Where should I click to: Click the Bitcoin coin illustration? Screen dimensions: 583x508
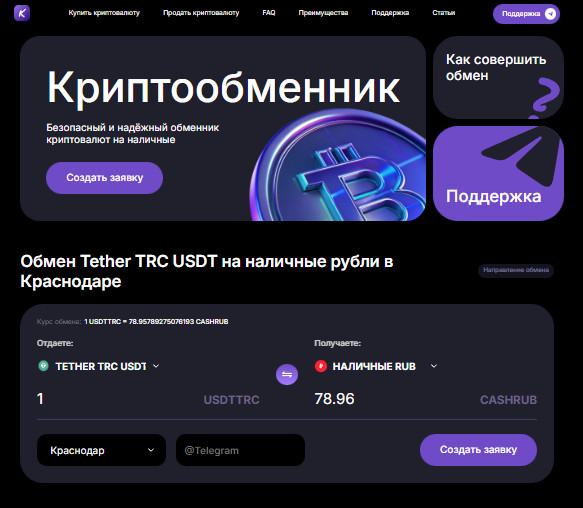tap(337, 165)
